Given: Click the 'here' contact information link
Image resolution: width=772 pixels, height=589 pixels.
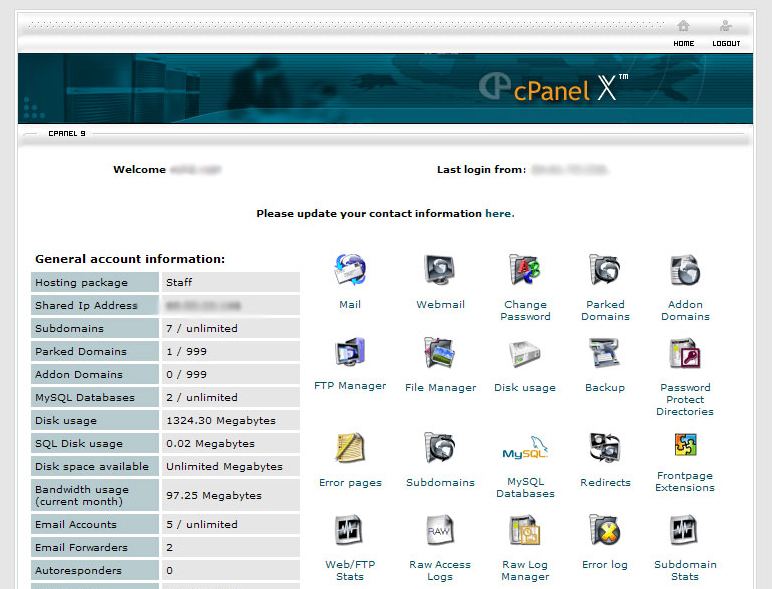Looking at the screenshot, I should [498, 214].
